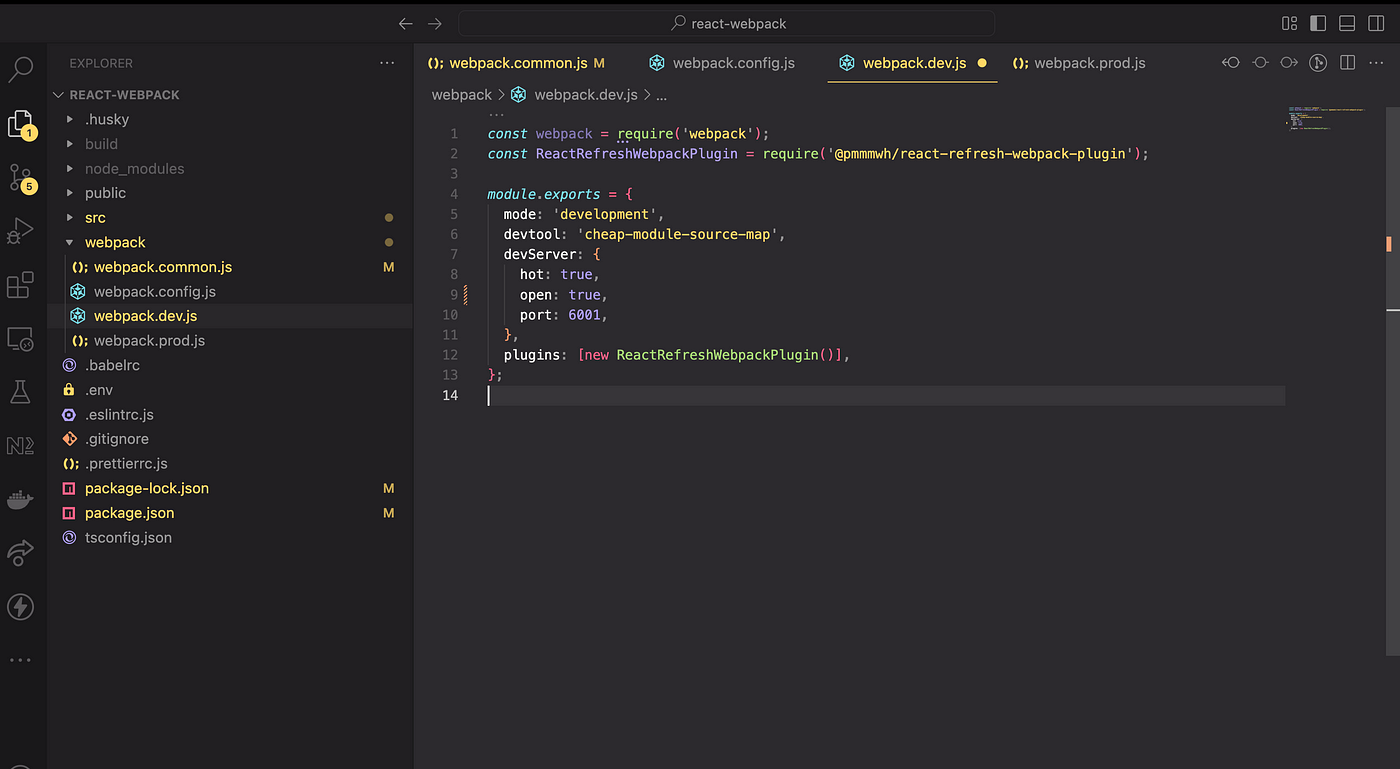This screenshot has height=769, width=1400.
Task: Open webpack.config.js in the explorer
Action: tap(154, 292)
